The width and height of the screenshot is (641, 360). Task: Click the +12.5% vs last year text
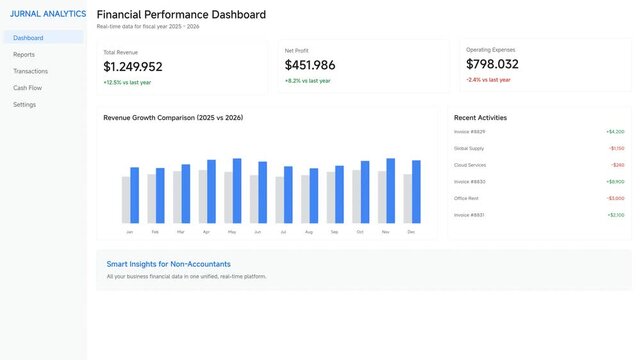(127, 83)
